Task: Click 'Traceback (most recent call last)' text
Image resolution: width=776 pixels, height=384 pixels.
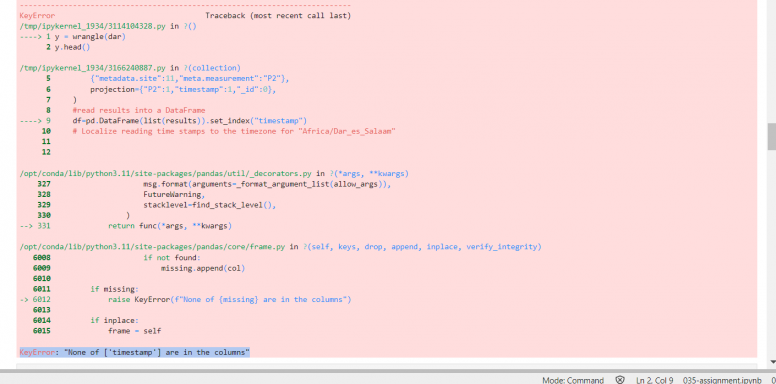Action: point(278,16)
